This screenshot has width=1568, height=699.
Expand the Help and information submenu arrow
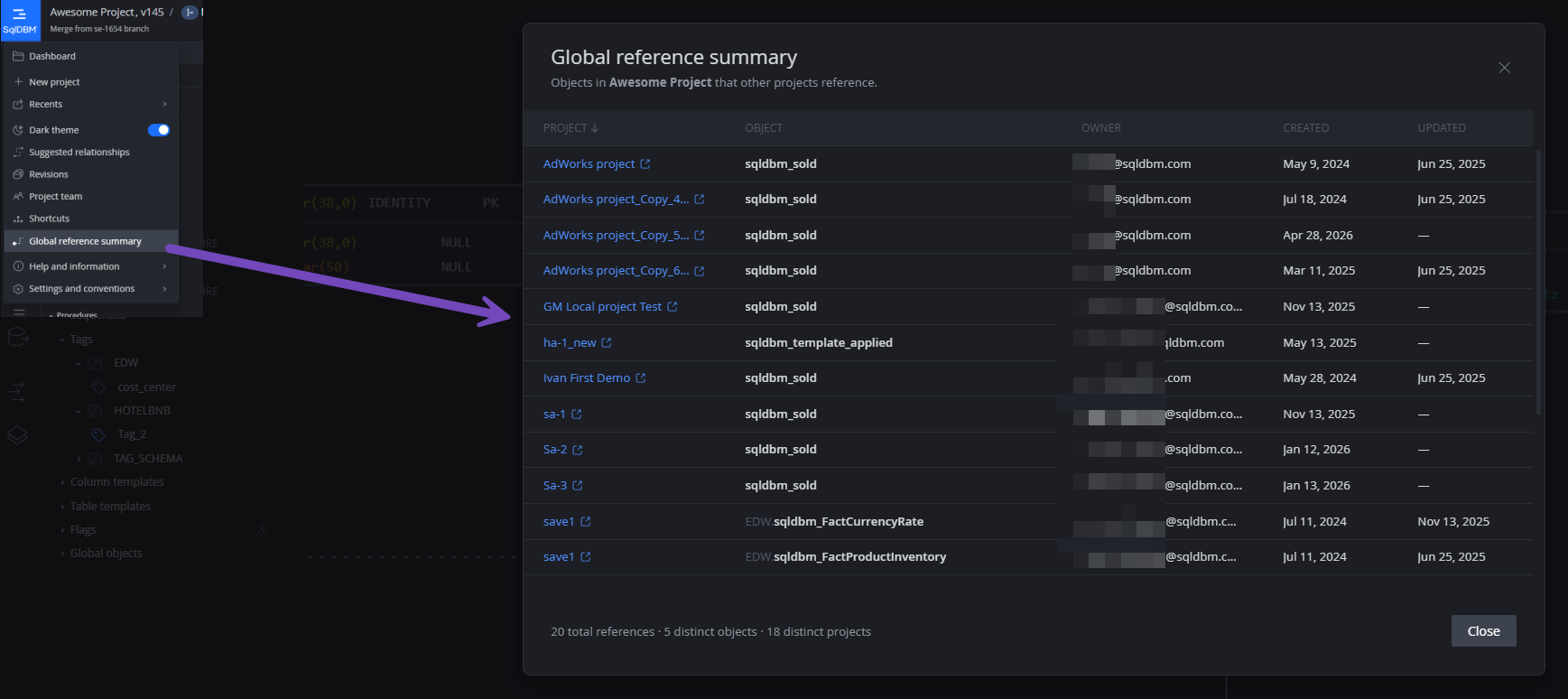point(164,267)
